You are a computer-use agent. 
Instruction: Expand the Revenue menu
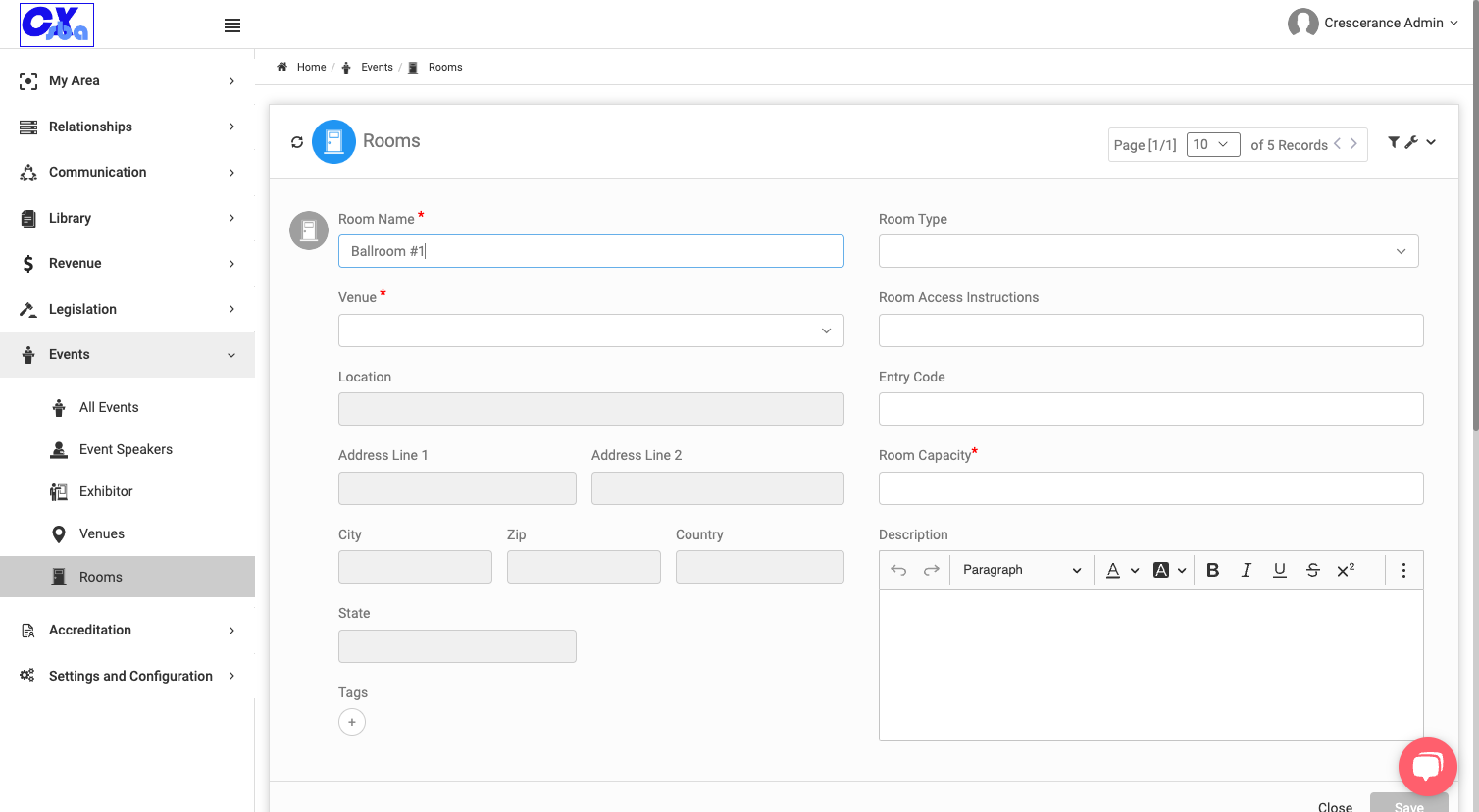point(127,264)
